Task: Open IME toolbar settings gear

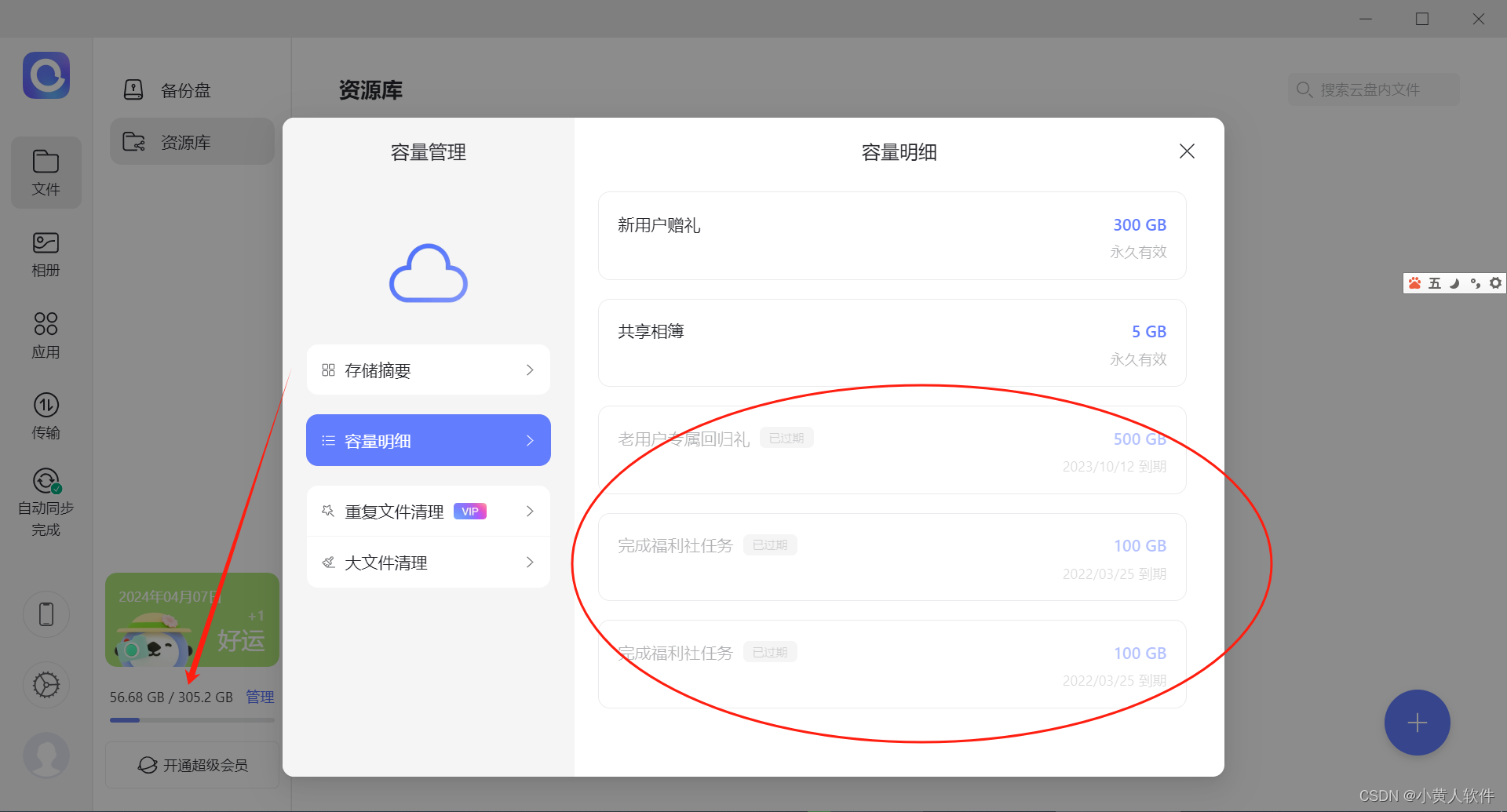Action: [x=1496, y=283]
